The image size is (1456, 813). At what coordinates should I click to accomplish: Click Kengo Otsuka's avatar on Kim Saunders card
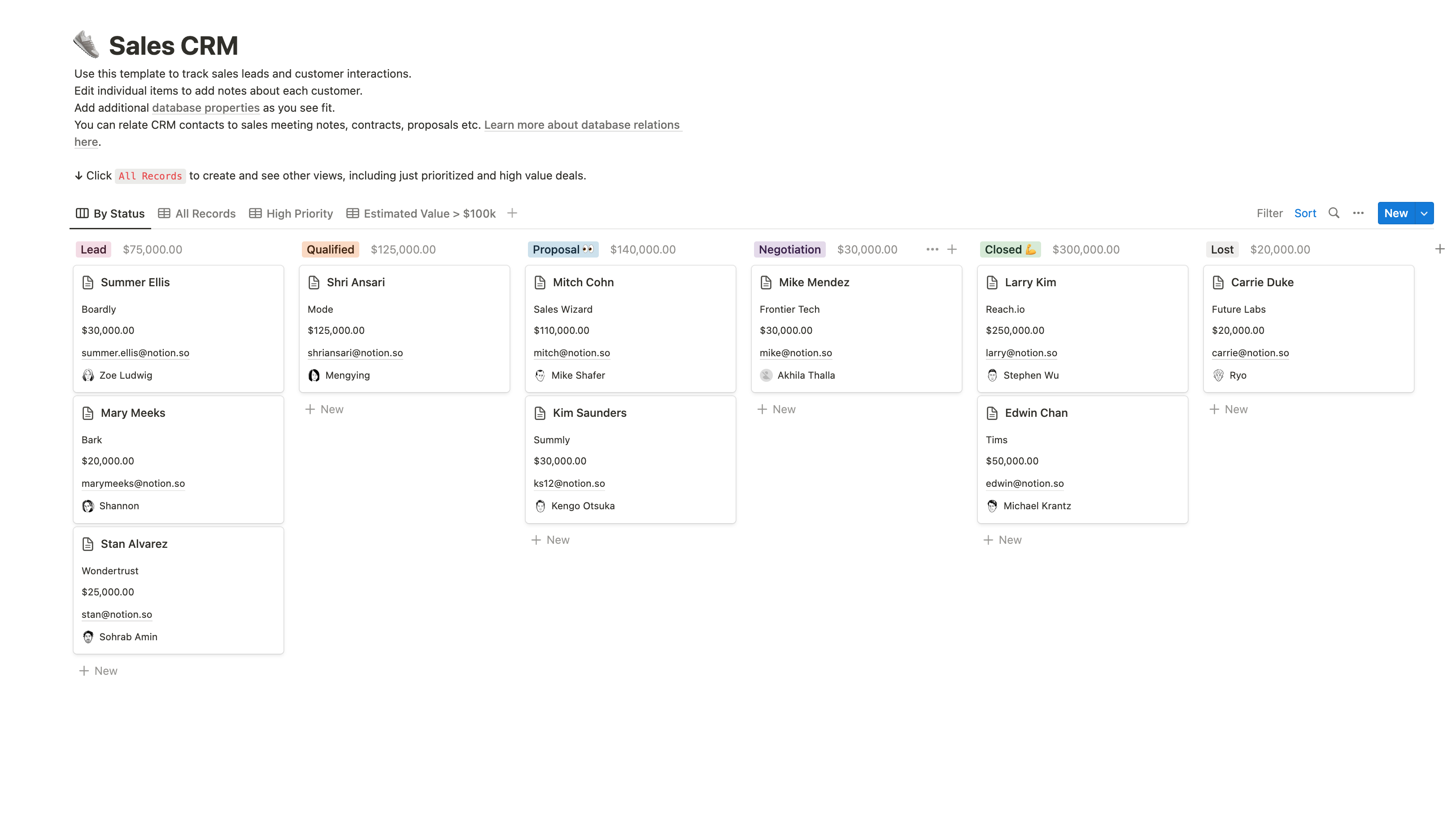coord(541,506)
